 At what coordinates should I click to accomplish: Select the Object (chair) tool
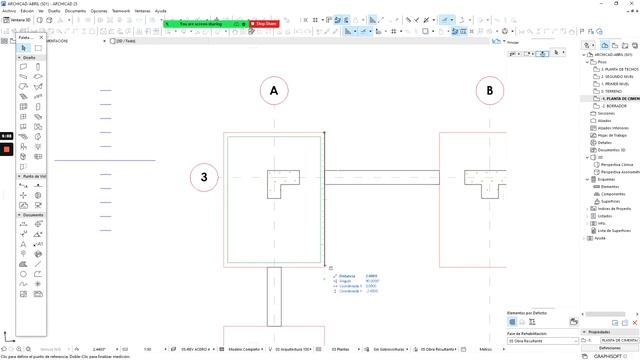point(23,147)
